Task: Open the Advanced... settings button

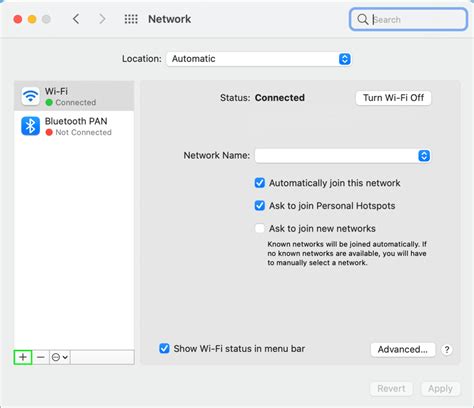Action: (x=403, y=350)
